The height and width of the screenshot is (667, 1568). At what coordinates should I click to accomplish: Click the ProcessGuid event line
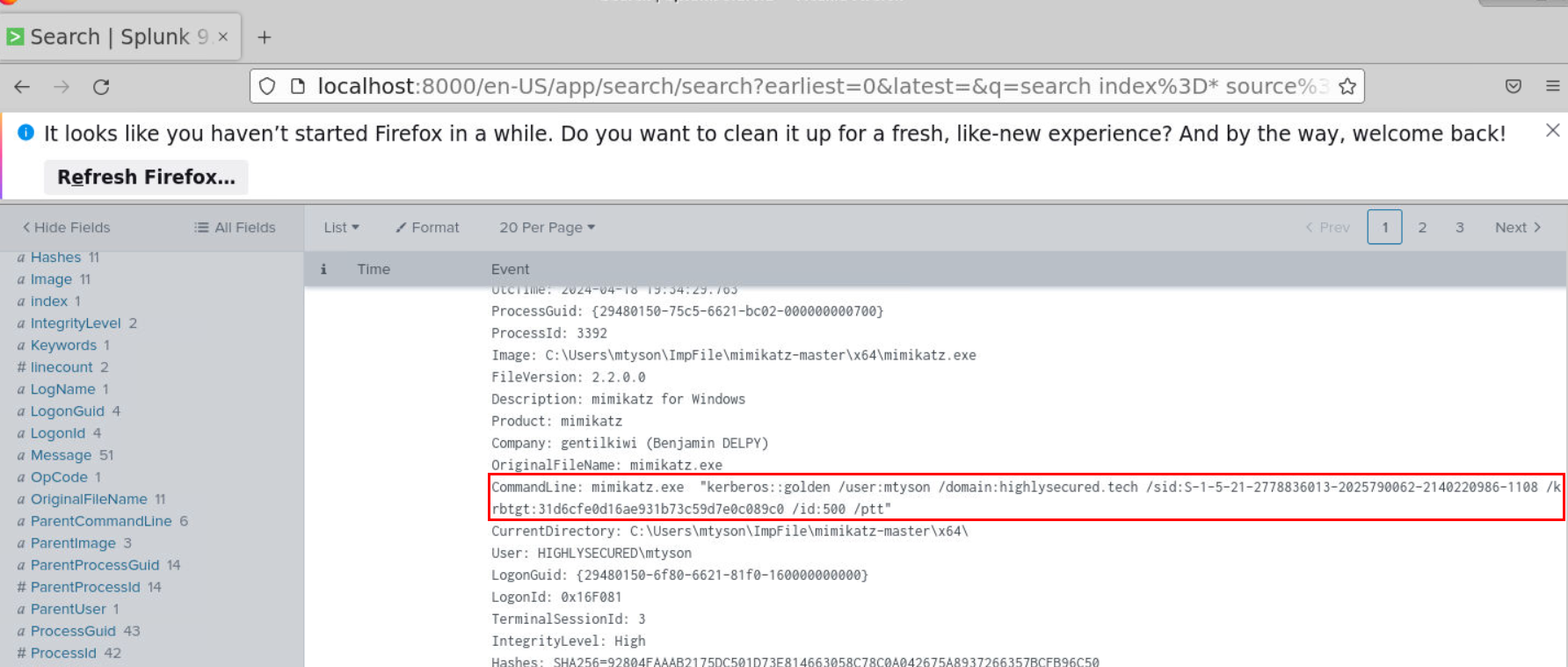pos(687,311)
